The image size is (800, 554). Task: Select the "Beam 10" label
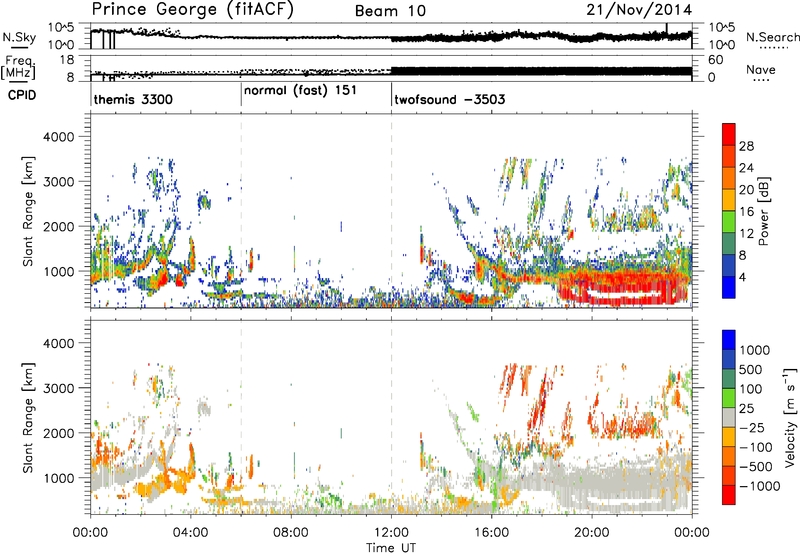pos(390,11)
